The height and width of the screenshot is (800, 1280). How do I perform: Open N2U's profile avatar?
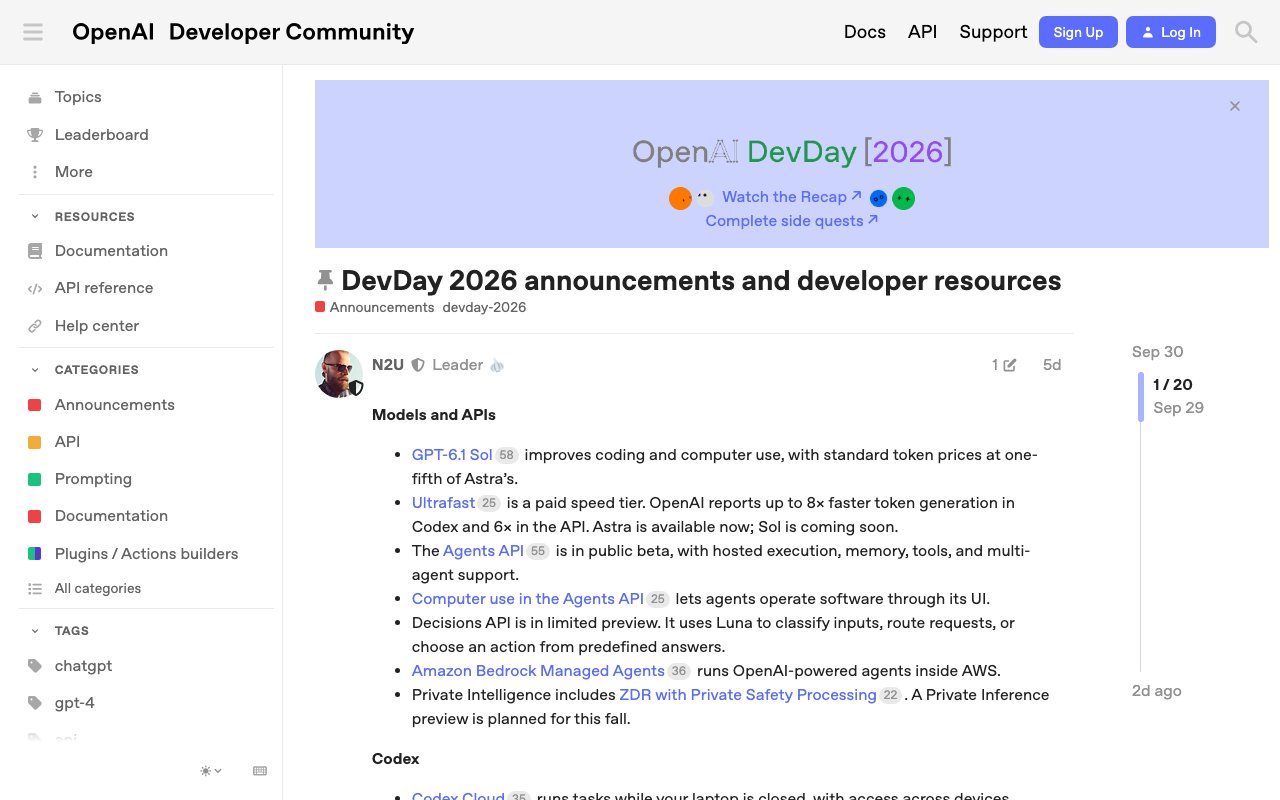point(338,374)
